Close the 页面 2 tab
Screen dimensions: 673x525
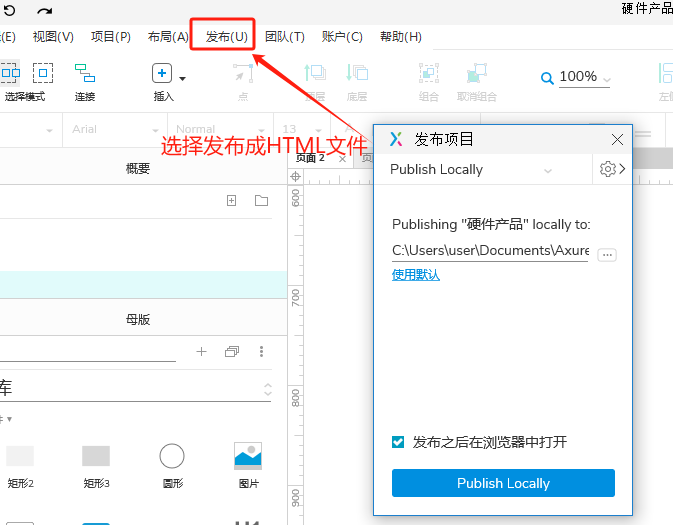[342, 159]
